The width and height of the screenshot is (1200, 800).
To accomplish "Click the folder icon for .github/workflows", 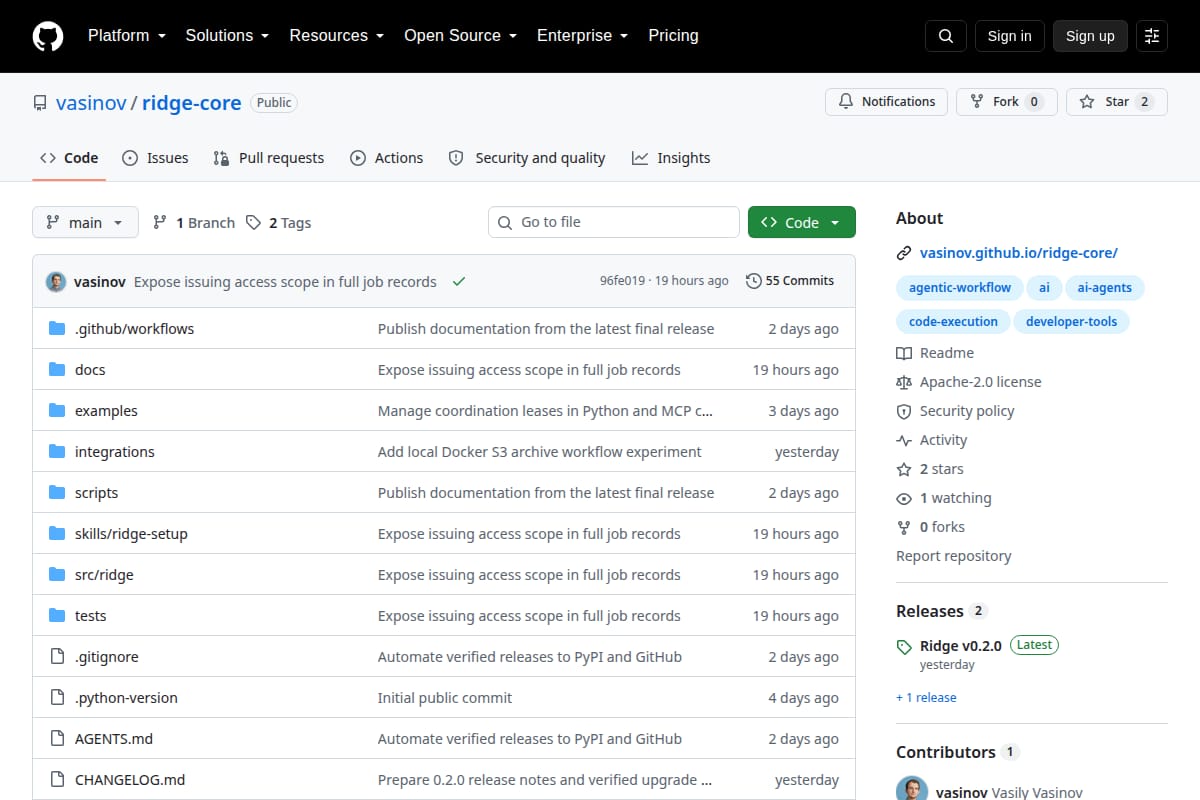I will (x=57, y=329).
